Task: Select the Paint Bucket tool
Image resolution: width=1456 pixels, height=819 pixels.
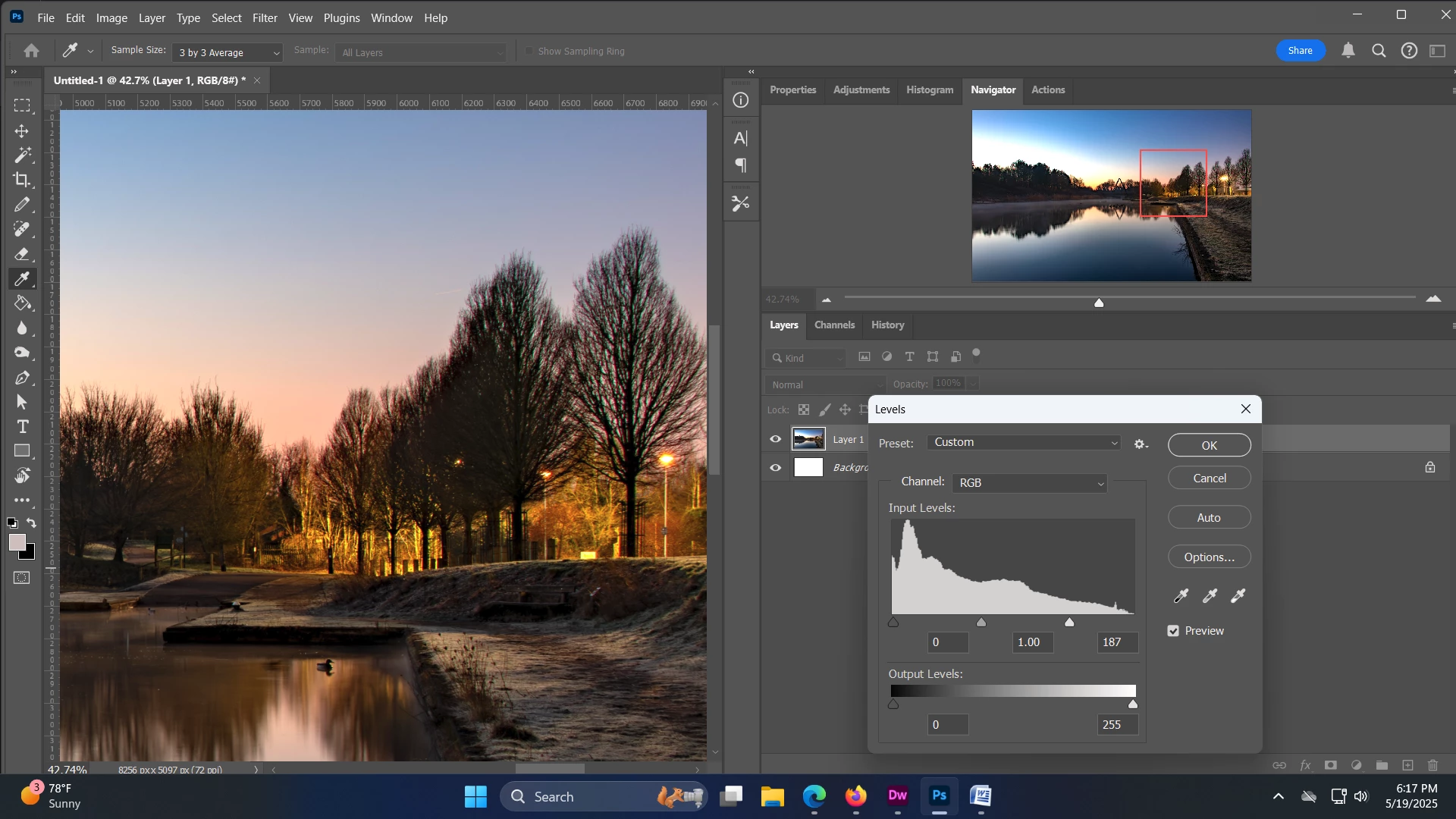Action: click(x=22, y=303)
